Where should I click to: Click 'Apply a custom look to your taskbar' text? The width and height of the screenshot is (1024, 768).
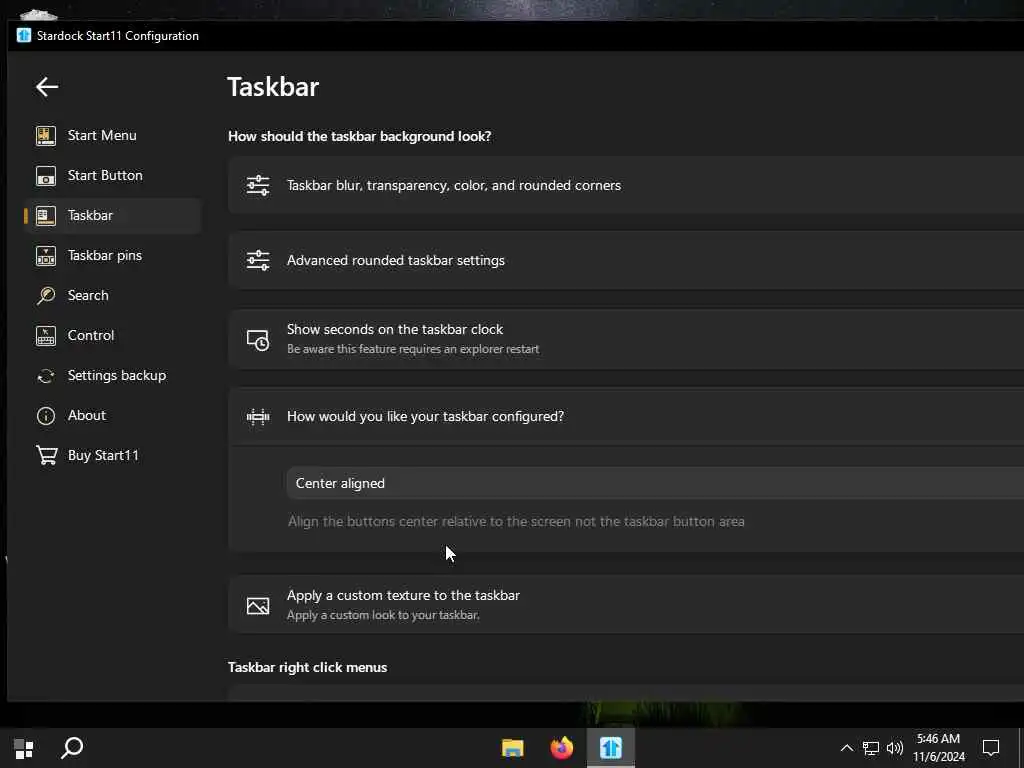(383, 615)
